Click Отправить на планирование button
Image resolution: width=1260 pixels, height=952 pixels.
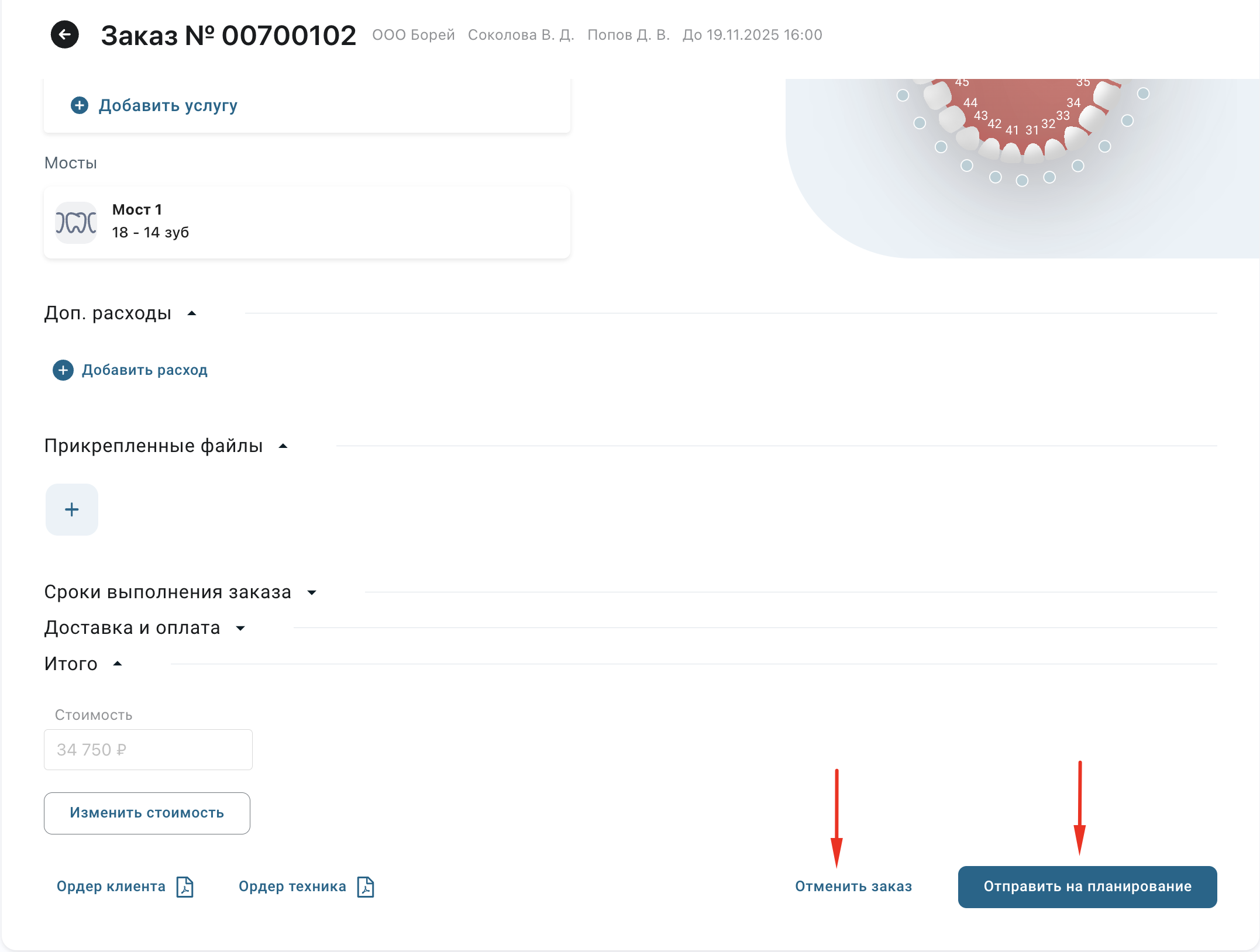click(x=1087, y=887)
